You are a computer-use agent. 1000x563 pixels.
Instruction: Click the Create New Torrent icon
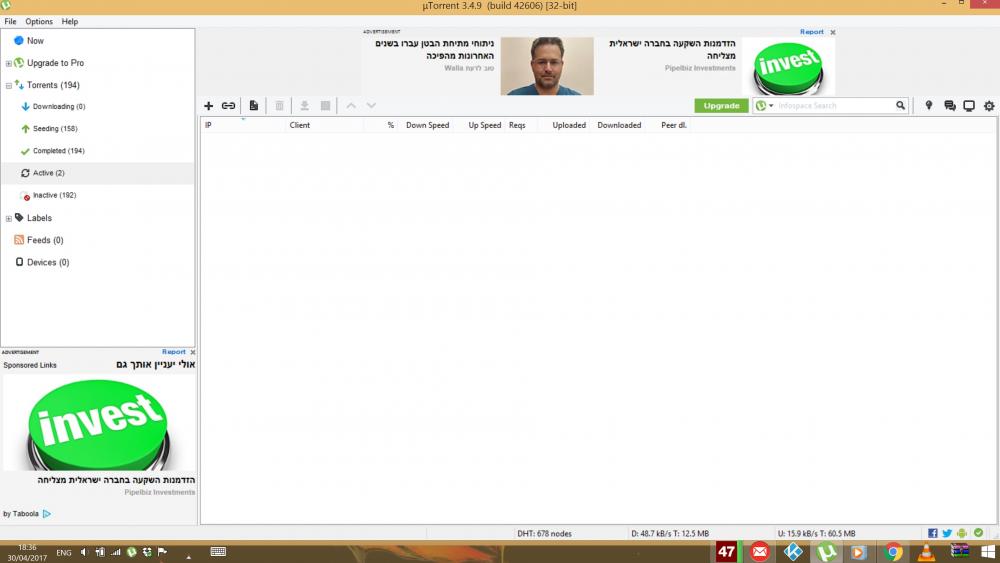[x=254, y=106]
